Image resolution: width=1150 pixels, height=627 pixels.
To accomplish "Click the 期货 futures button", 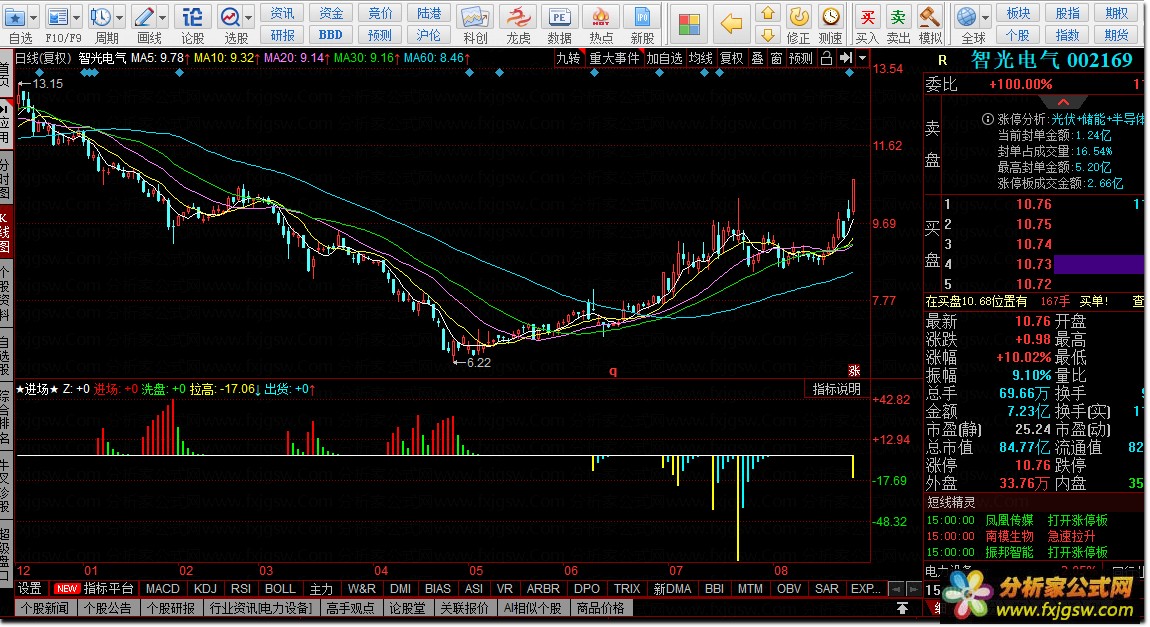I will point(1116,34).
